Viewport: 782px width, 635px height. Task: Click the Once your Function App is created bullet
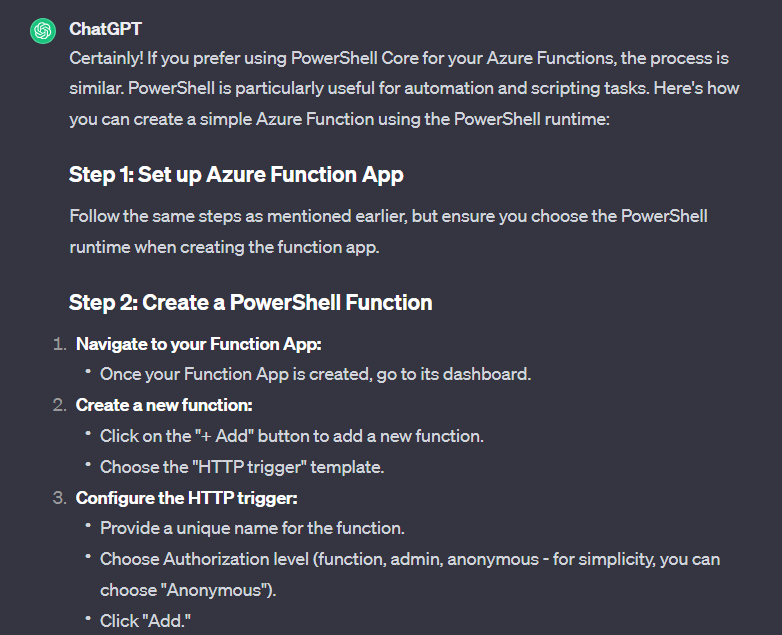point(316,374)
